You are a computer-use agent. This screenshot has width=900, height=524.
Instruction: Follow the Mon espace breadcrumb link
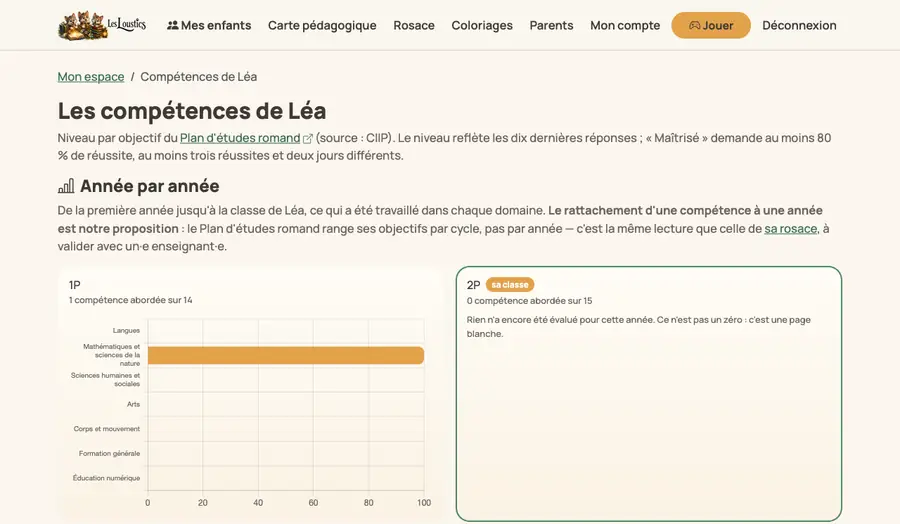point(91,77)
